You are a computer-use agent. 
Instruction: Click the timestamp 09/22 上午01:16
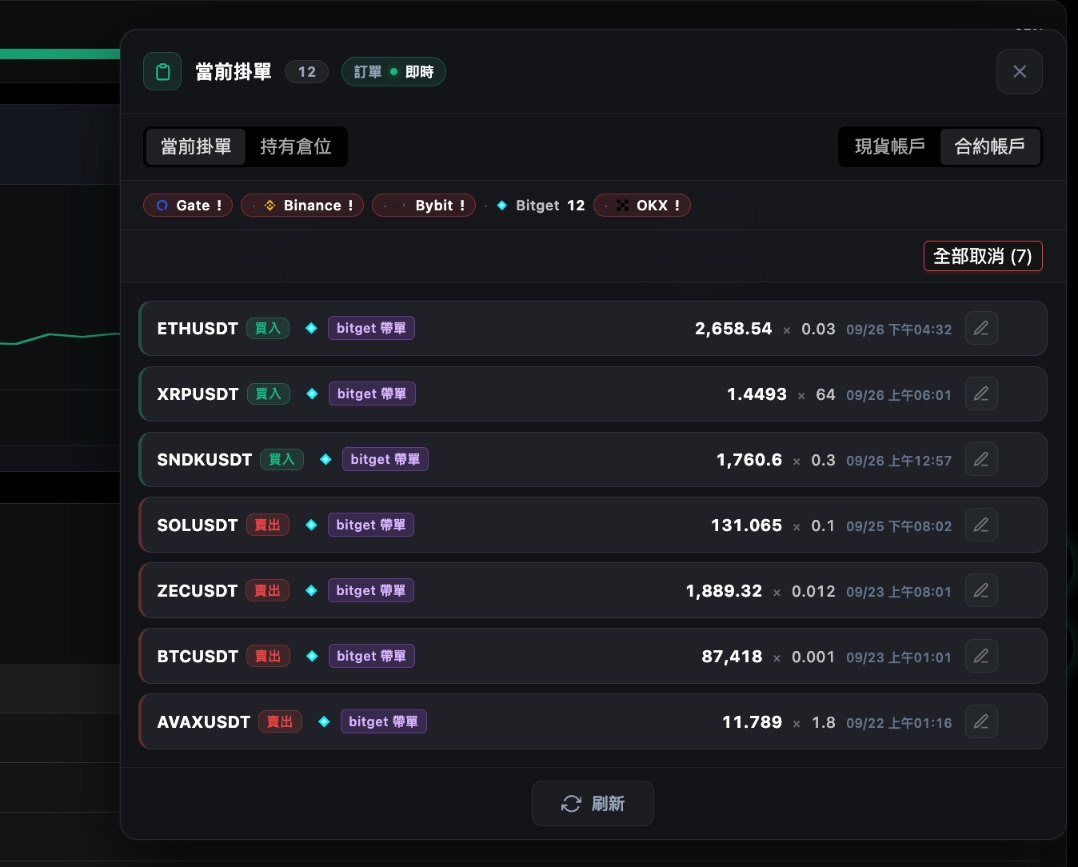899,723
